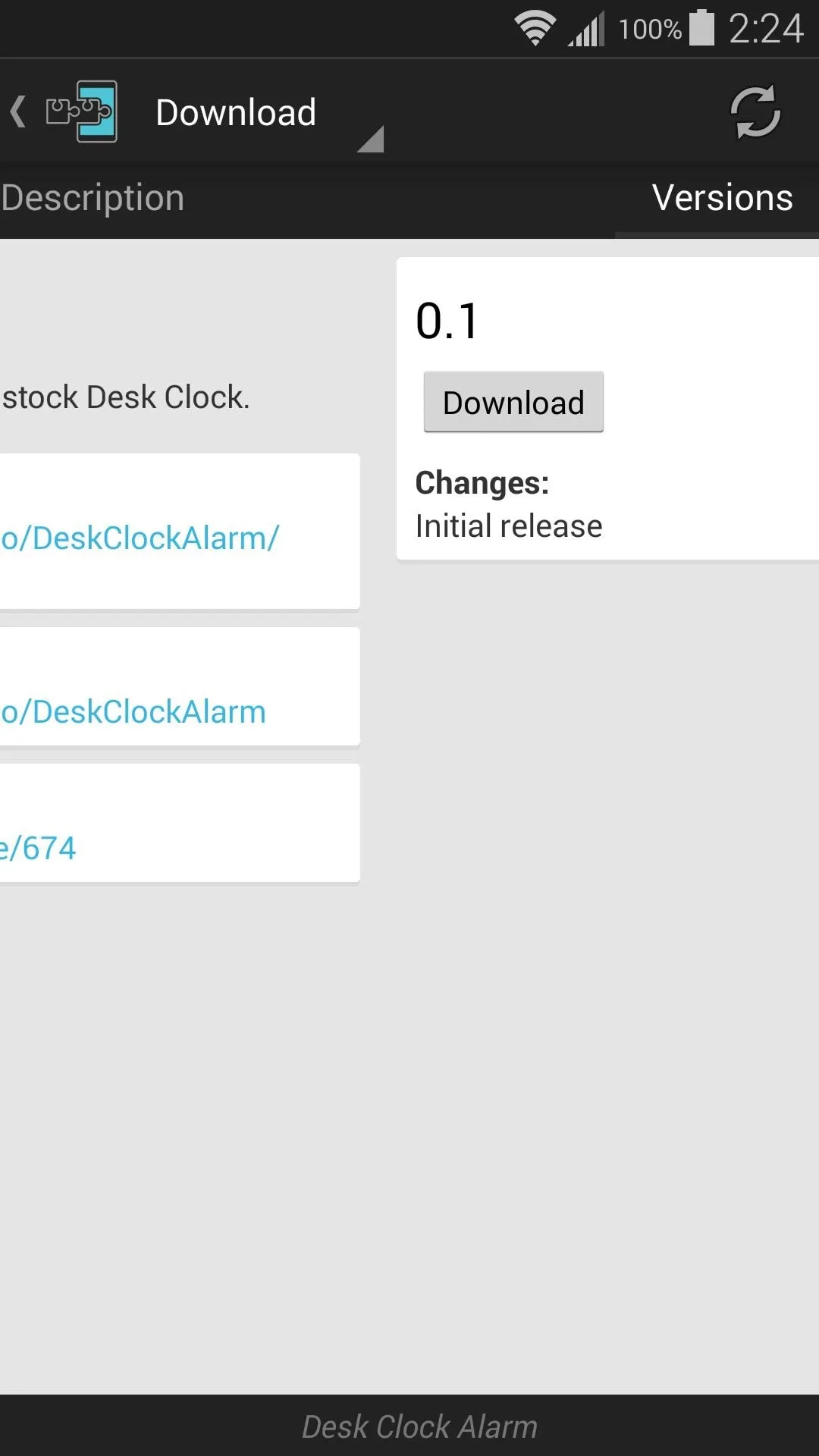This screenshot has width=819, height=1456.
Task: Tap the version 0.1 heading
Action: pyautogui.click(x=447, y=321)
